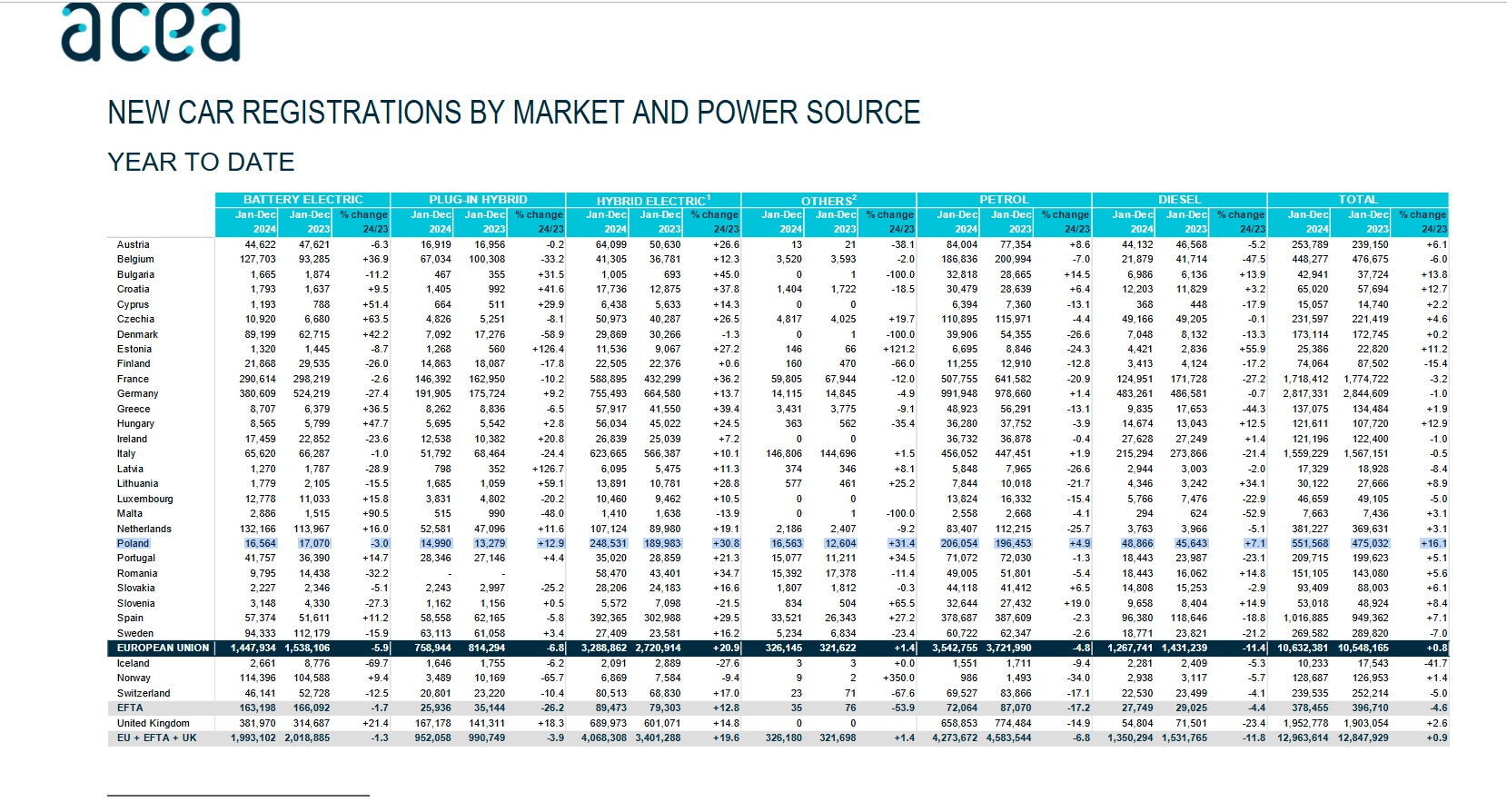Click the PETROL column group header
The width and height of the screenshot is (1507, 812).
[x=1004, y=200]
